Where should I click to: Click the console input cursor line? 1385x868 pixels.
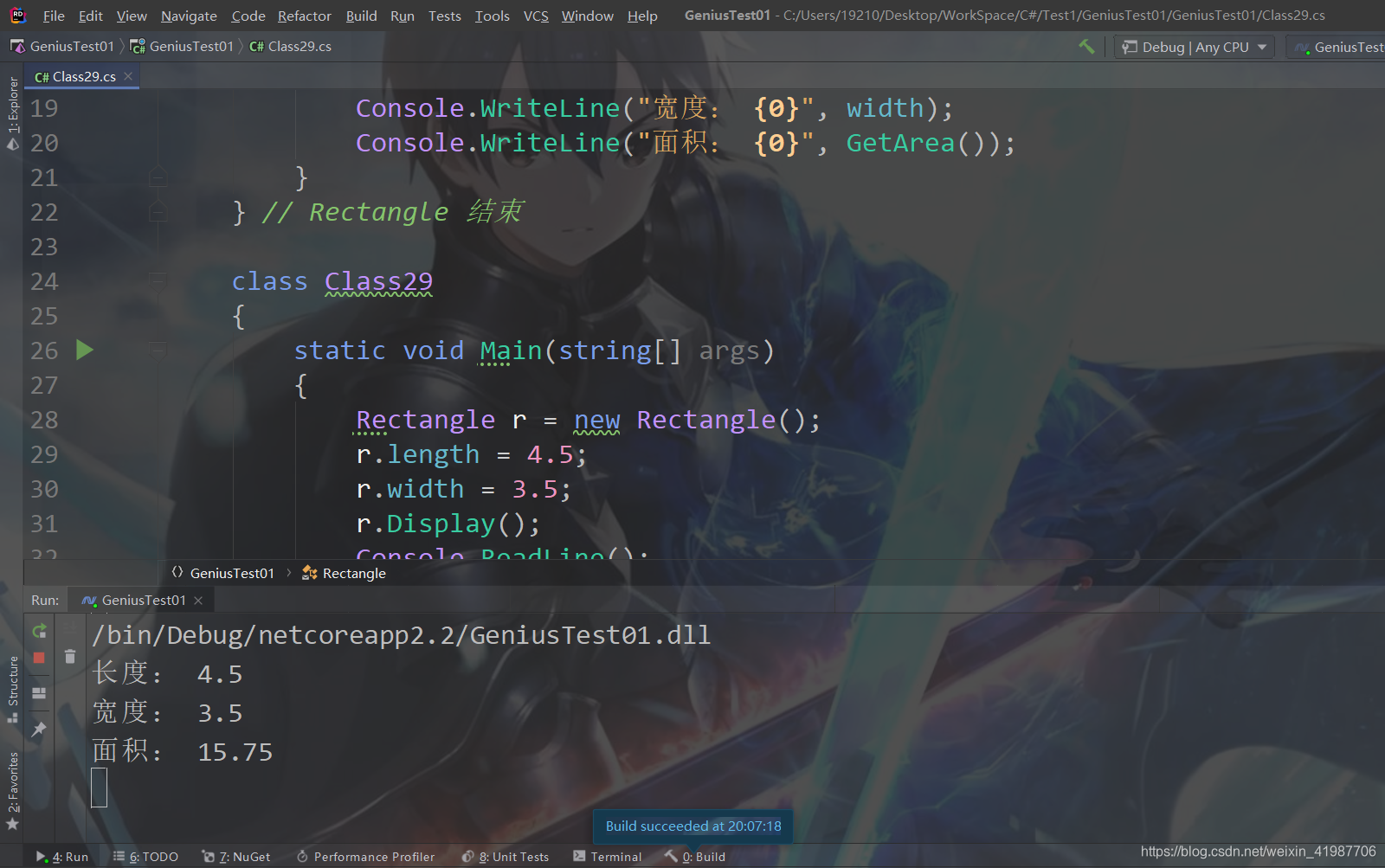pyautogui.click(x=100, y=788)
